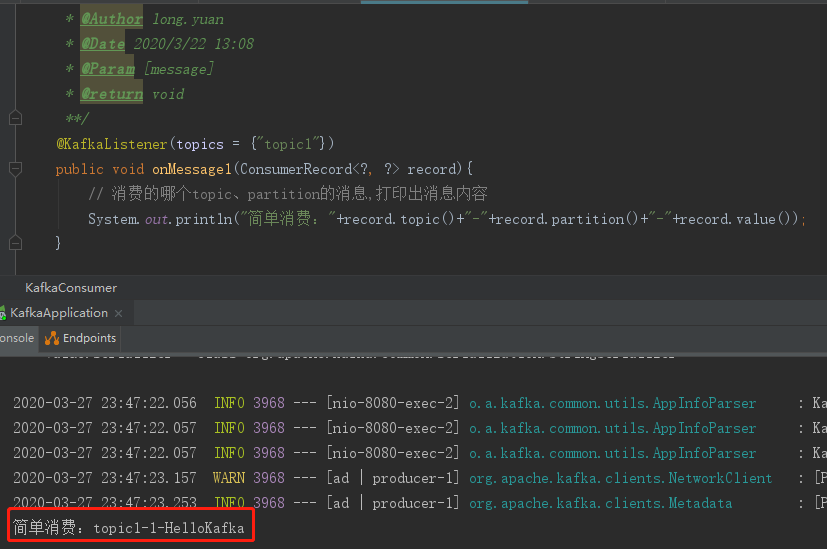This screenshot has width=827, height=549.
Task: Click the @KafkaListener annotation
Action: tap(112, 144)
